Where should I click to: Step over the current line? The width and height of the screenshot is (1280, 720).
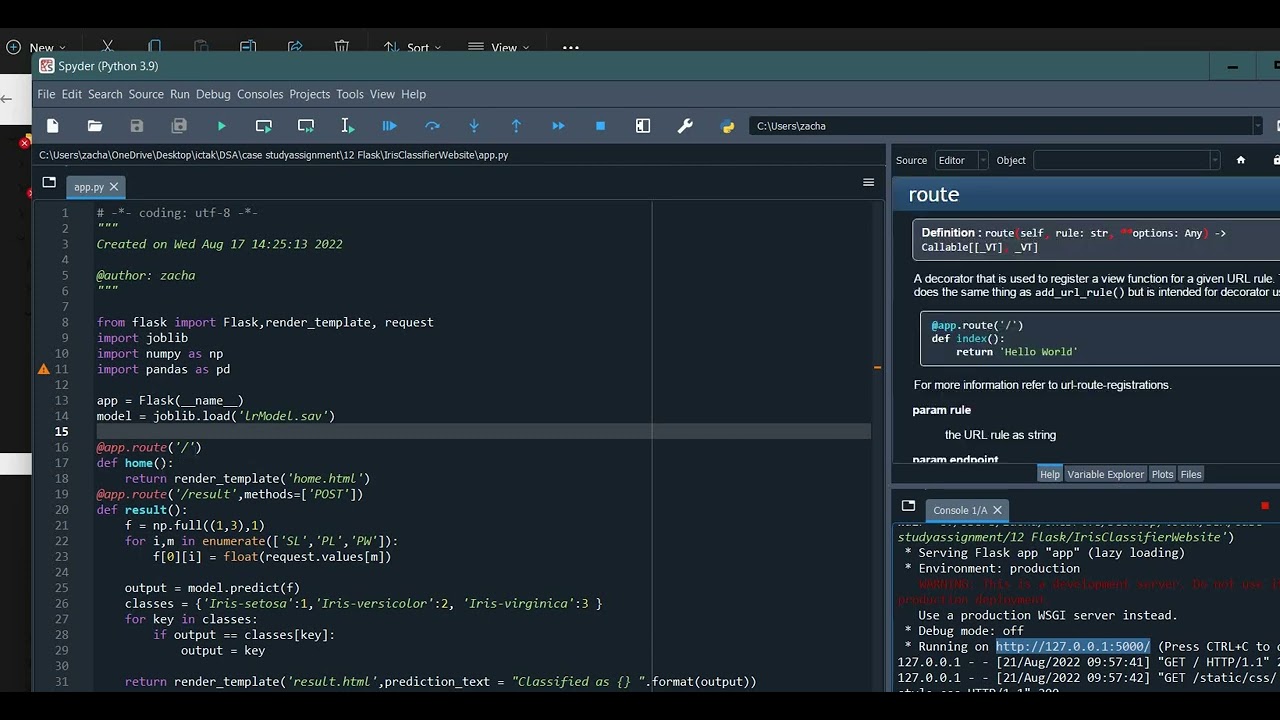[x=432, y=126]
